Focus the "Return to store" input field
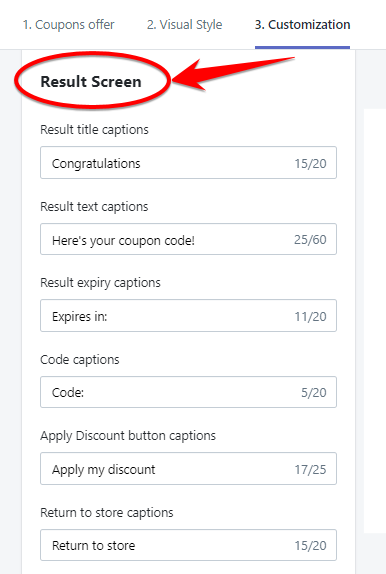Screen dimensions: 386x574 click(188, 545)
